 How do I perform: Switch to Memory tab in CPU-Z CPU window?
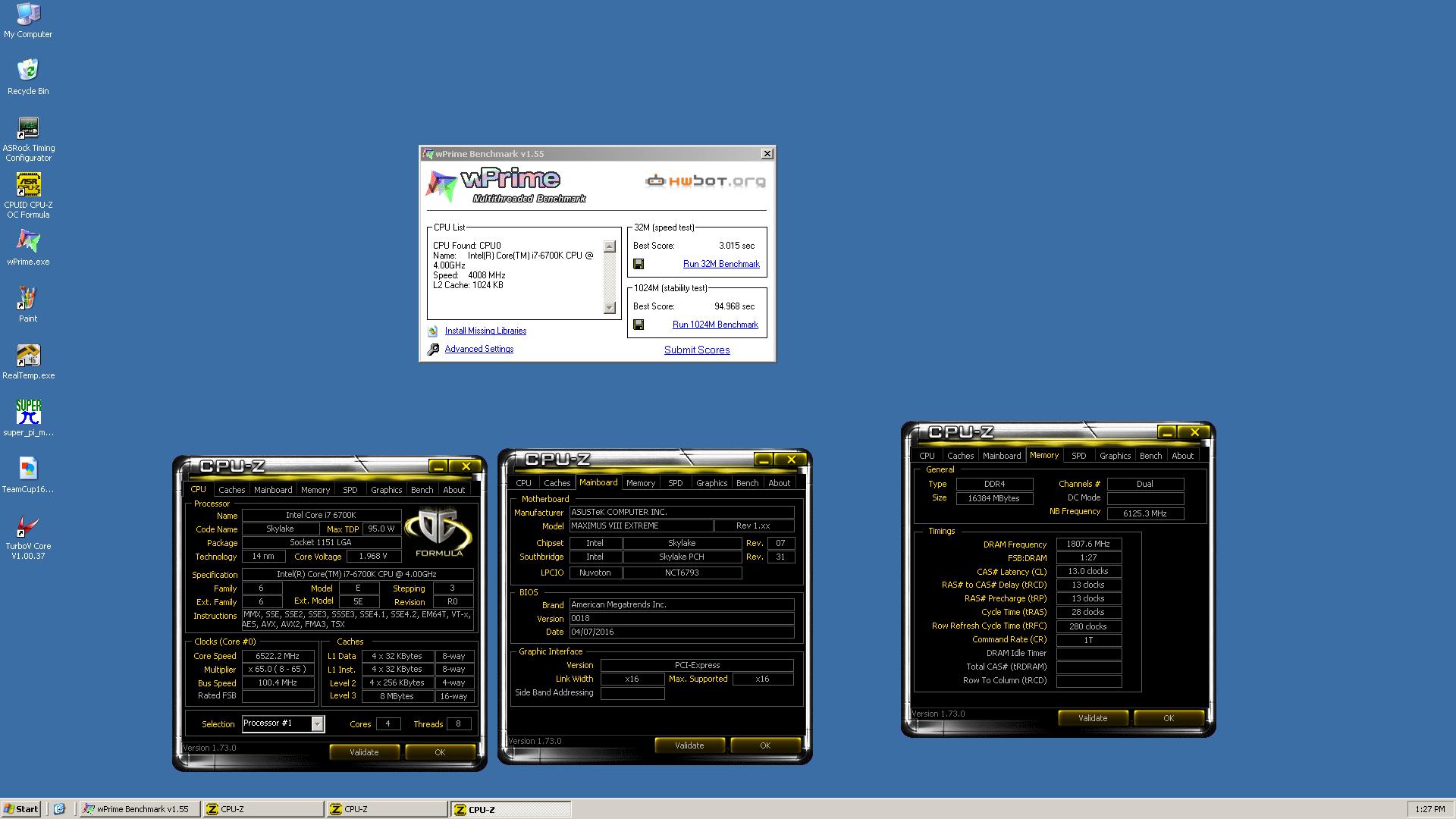pos(315,490)
